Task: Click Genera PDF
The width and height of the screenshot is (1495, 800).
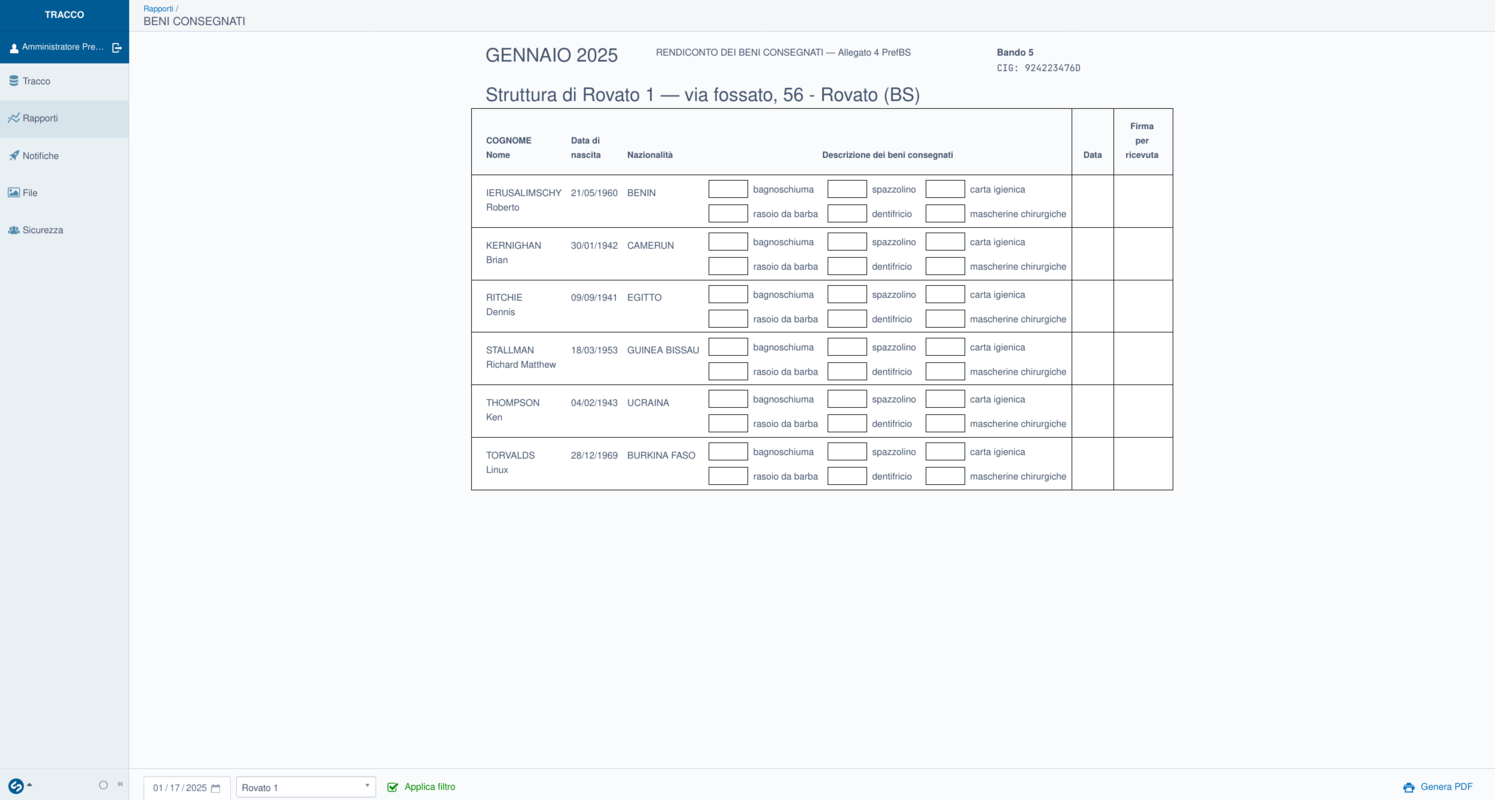Action: [x=1438, y=787]
